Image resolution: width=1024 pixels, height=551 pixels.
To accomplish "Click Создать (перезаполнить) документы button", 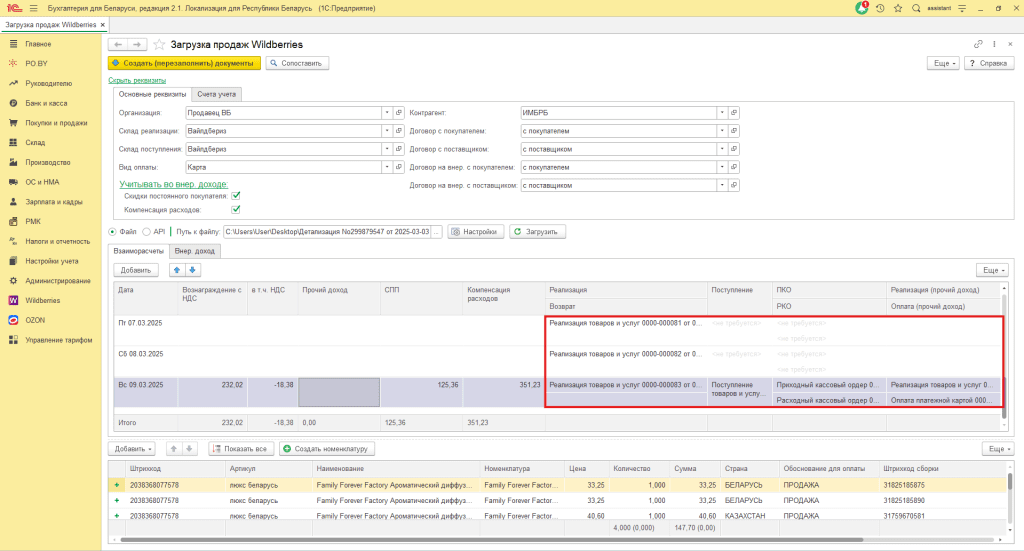I will click(x=185, y=63).
